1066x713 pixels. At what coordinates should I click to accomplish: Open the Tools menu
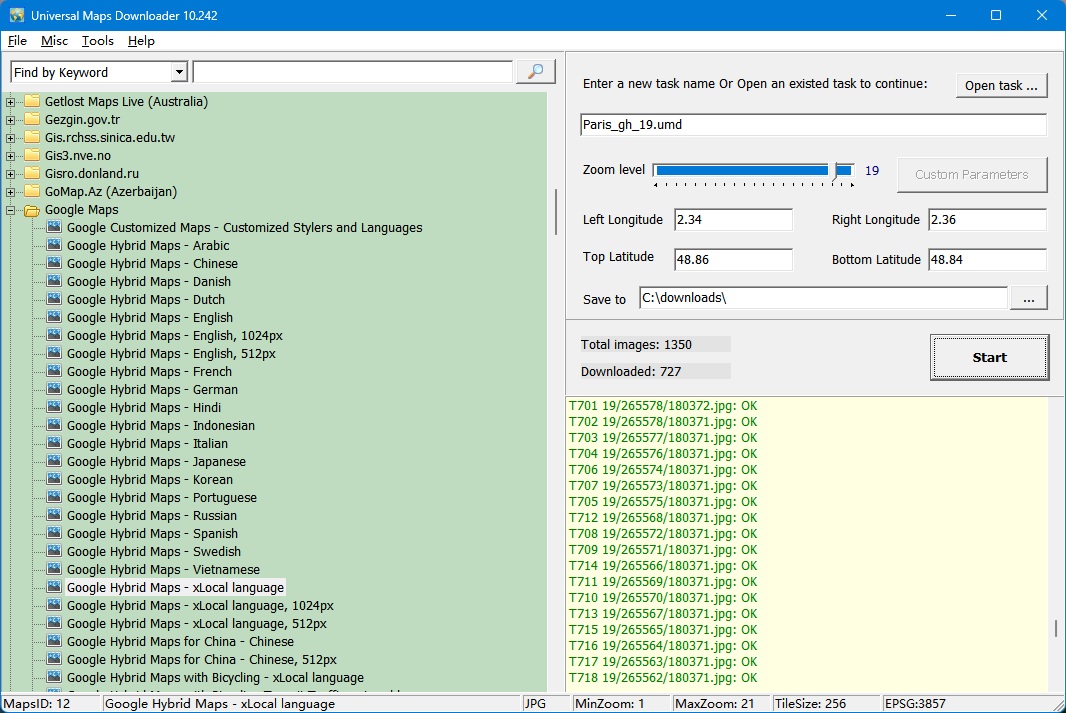pyautogui.click(x=98, y=41)
